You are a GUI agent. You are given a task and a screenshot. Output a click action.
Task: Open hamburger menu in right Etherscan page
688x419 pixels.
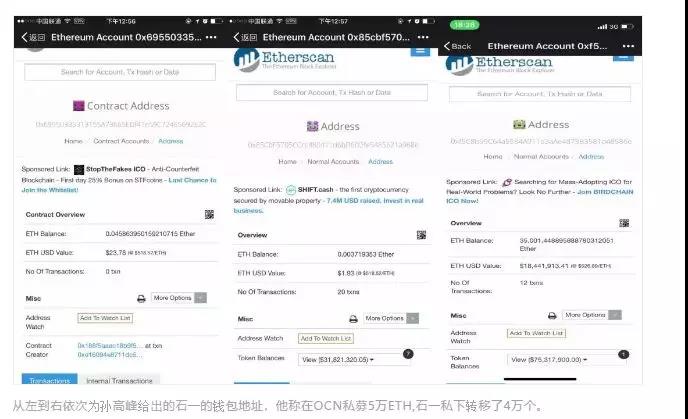[x=624, y=58]
